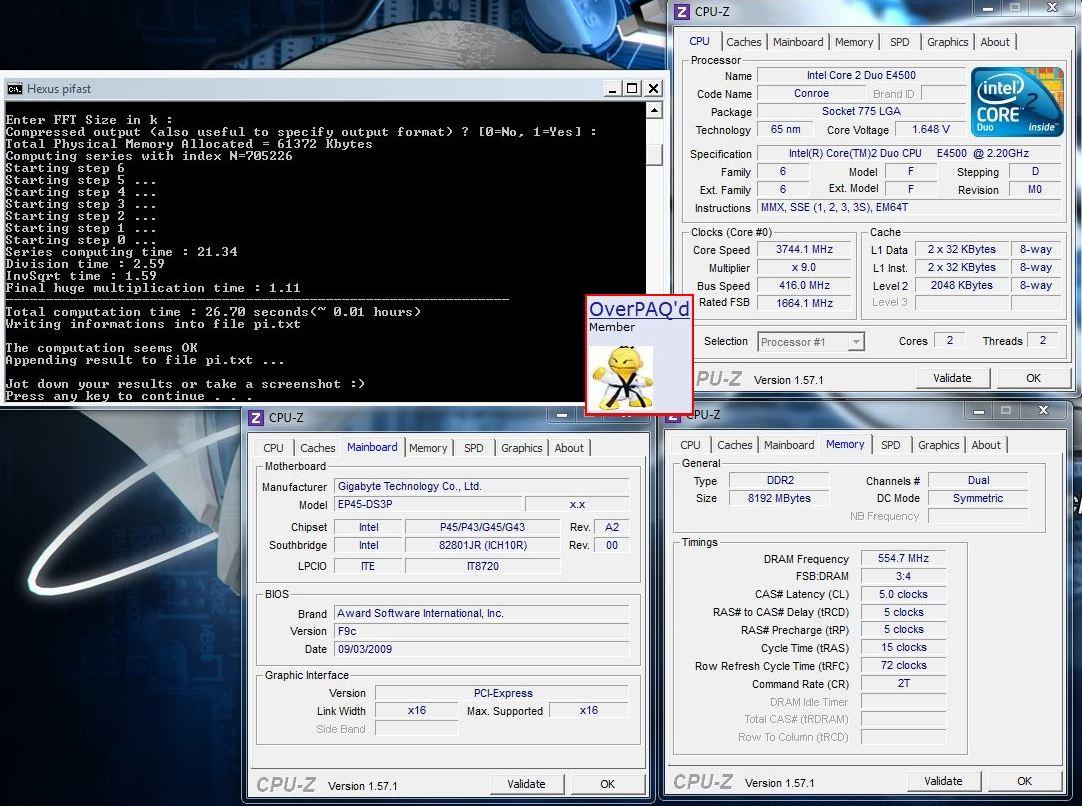Go to the Mainboard tab in the Memory window
This screenshot has width=1082, height=806.
pyautogui.click(x=789, y=445)
